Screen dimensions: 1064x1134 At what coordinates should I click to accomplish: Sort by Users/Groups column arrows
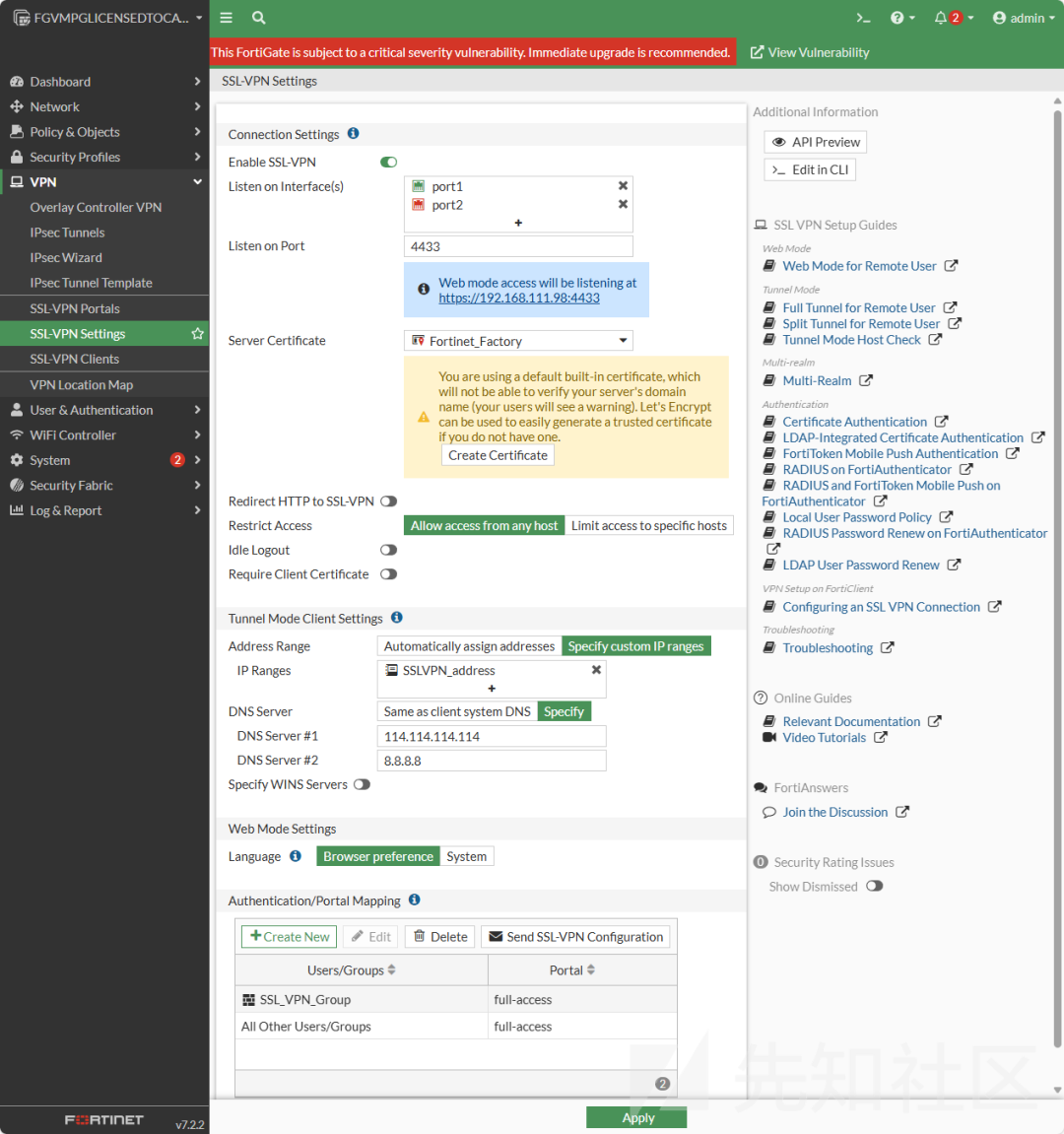(391, 969)
